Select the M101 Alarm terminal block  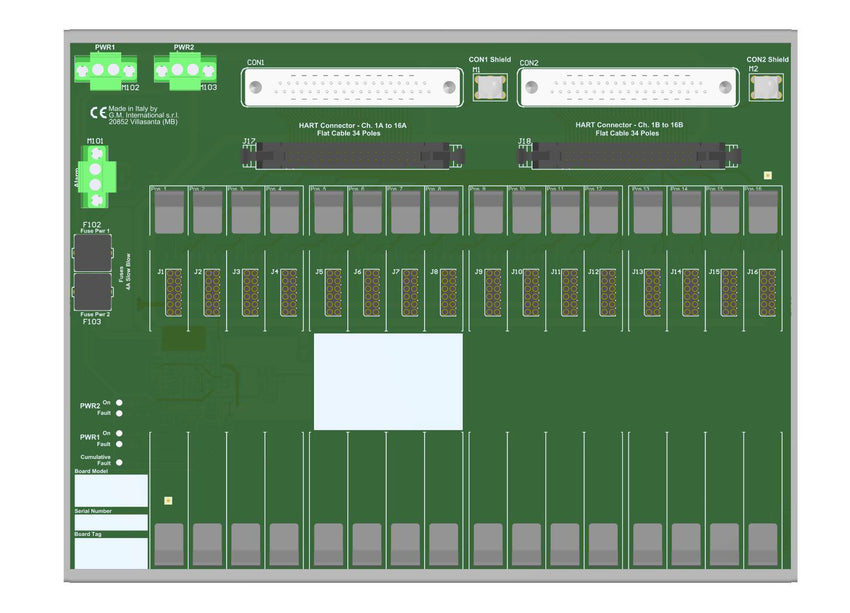coord(96,174)
